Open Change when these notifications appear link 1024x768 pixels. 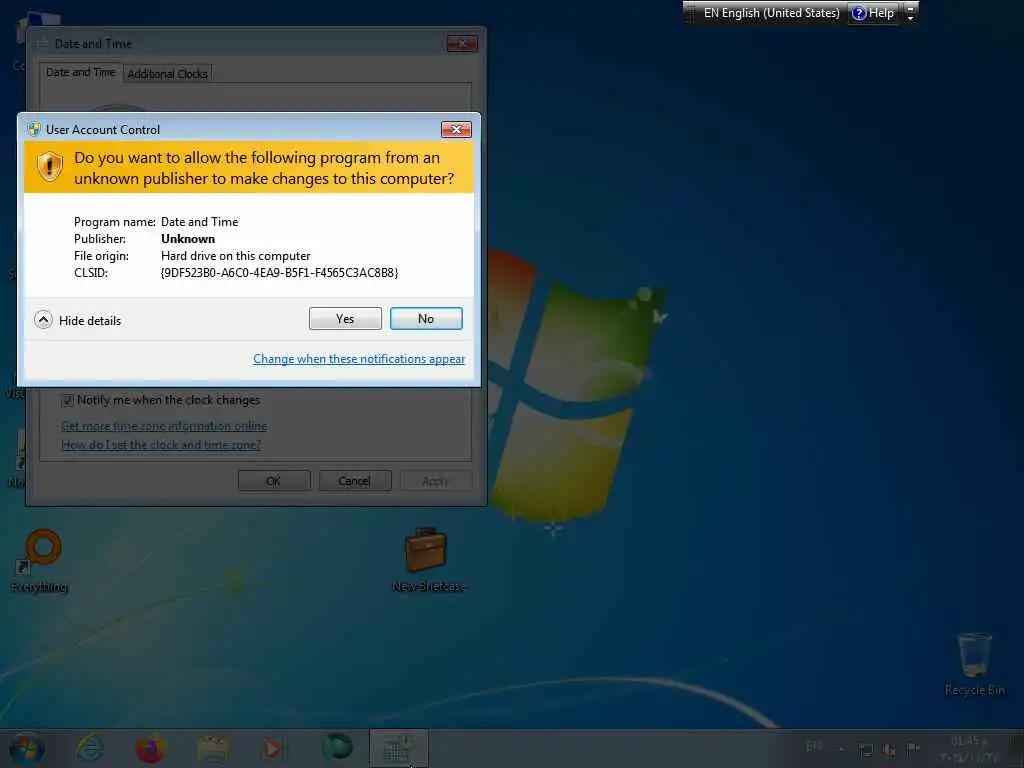pos(359,359)
